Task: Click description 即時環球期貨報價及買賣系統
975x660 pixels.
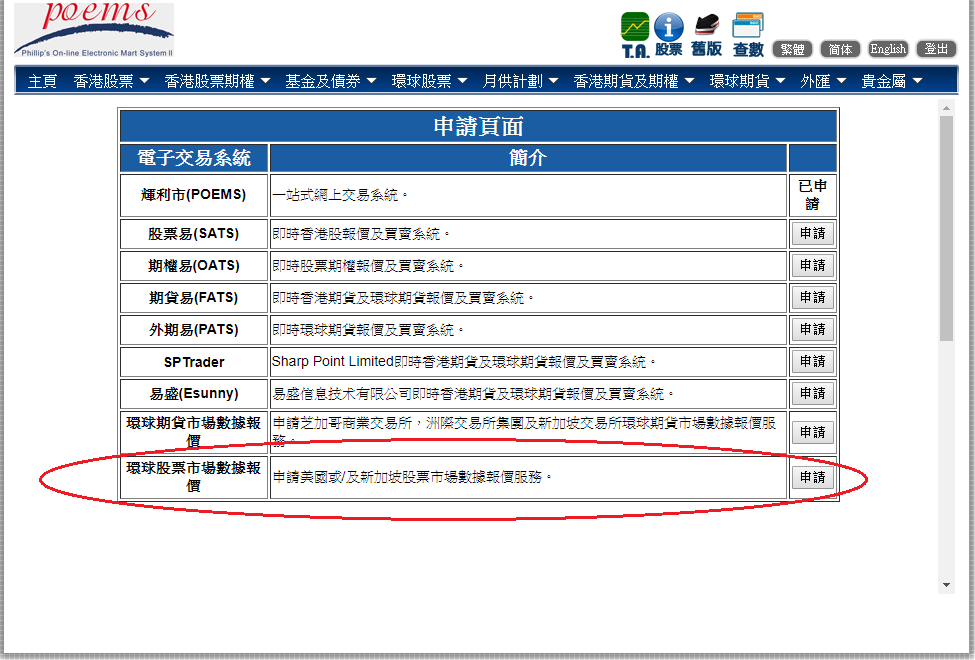Action: tap(367, 330)
